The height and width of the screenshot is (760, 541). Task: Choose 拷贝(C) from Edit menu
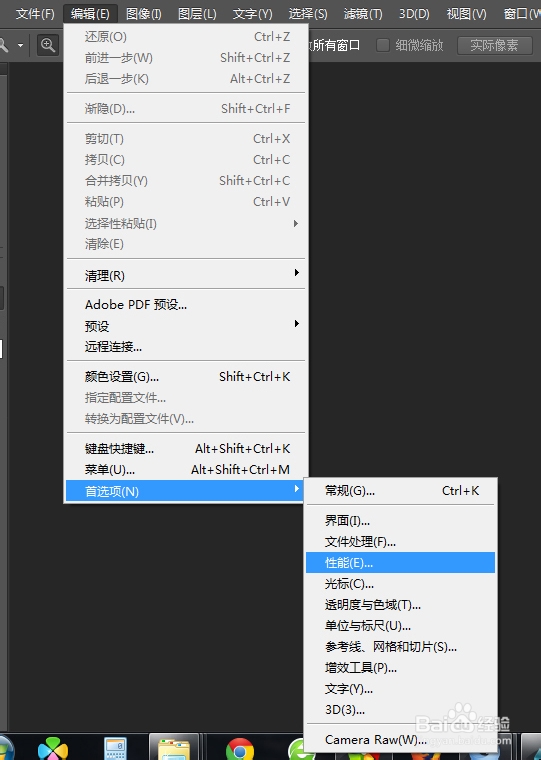pyautogui.click(x=186, y=159)
